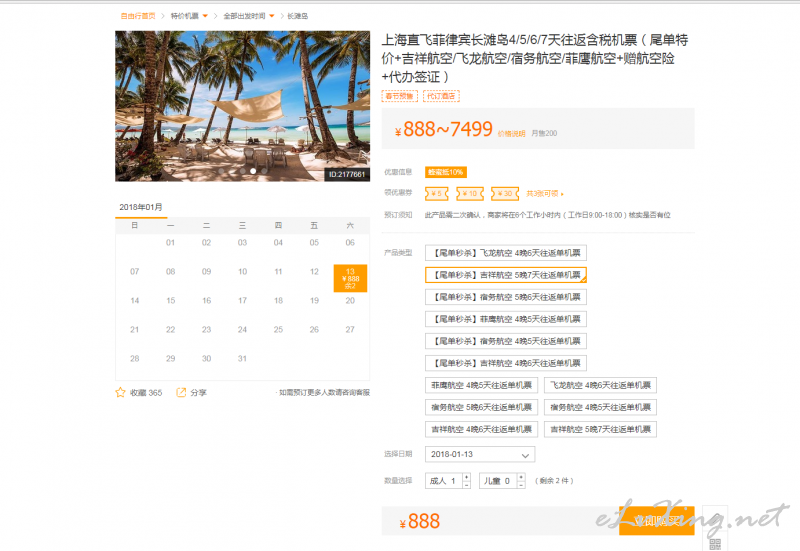Claim the ¥5 coupon ticket
This screenshot has width=800, height=551.
437,194
